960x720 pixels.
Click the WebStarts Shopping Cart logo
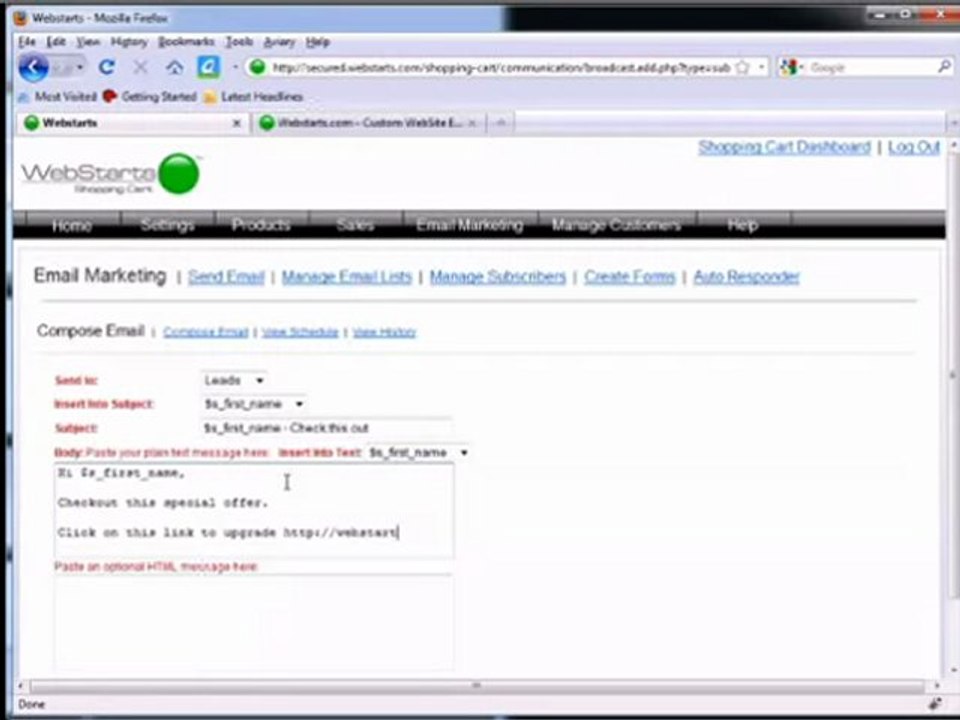click(111, 174)
